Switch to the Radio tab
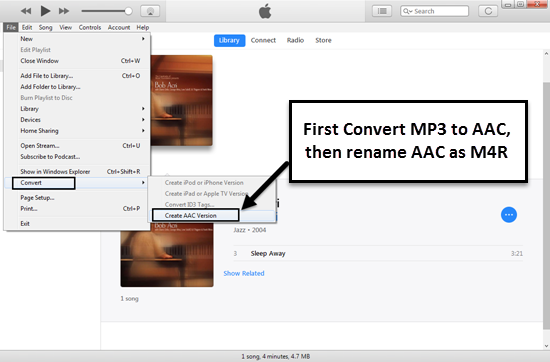This screenshot has height=362, width=550. pyautogui.click(x=295, y=40)
